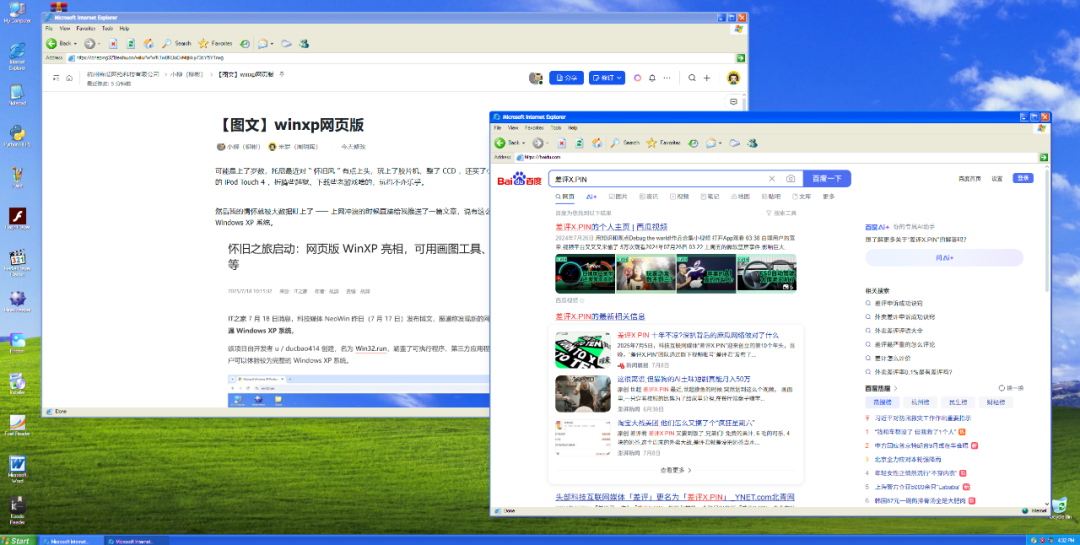Open the Win32.run link in the article
Image resolution: width=1080 pixels, height=545 pixels.
[x=372, y=349]
